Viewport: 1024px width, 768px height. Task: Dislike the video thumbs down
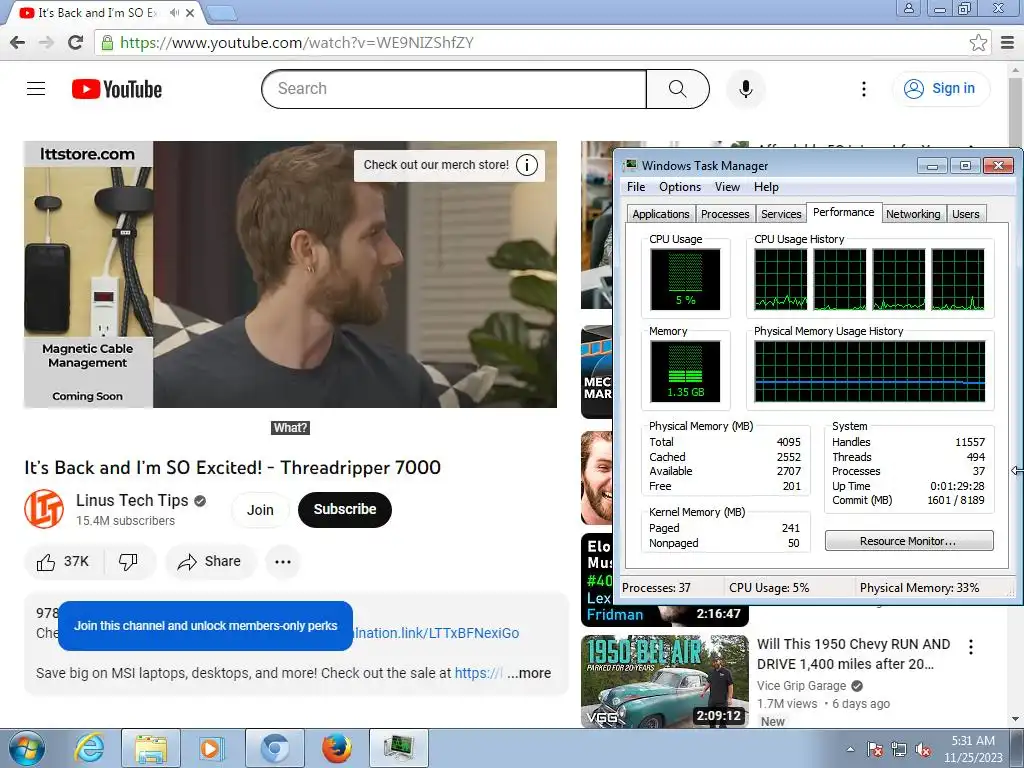[128, 562]
